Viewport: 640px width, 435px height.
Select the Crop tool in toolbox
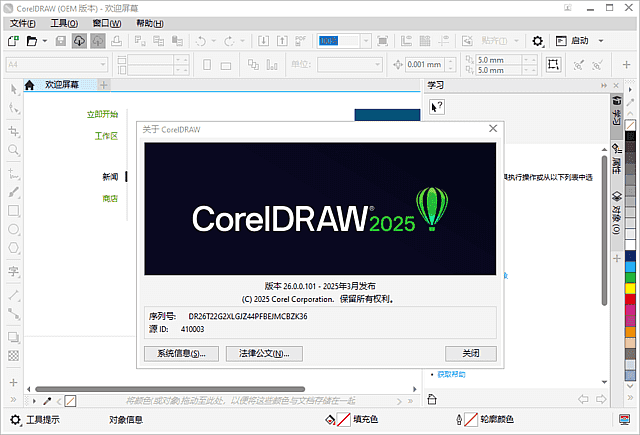14,131
